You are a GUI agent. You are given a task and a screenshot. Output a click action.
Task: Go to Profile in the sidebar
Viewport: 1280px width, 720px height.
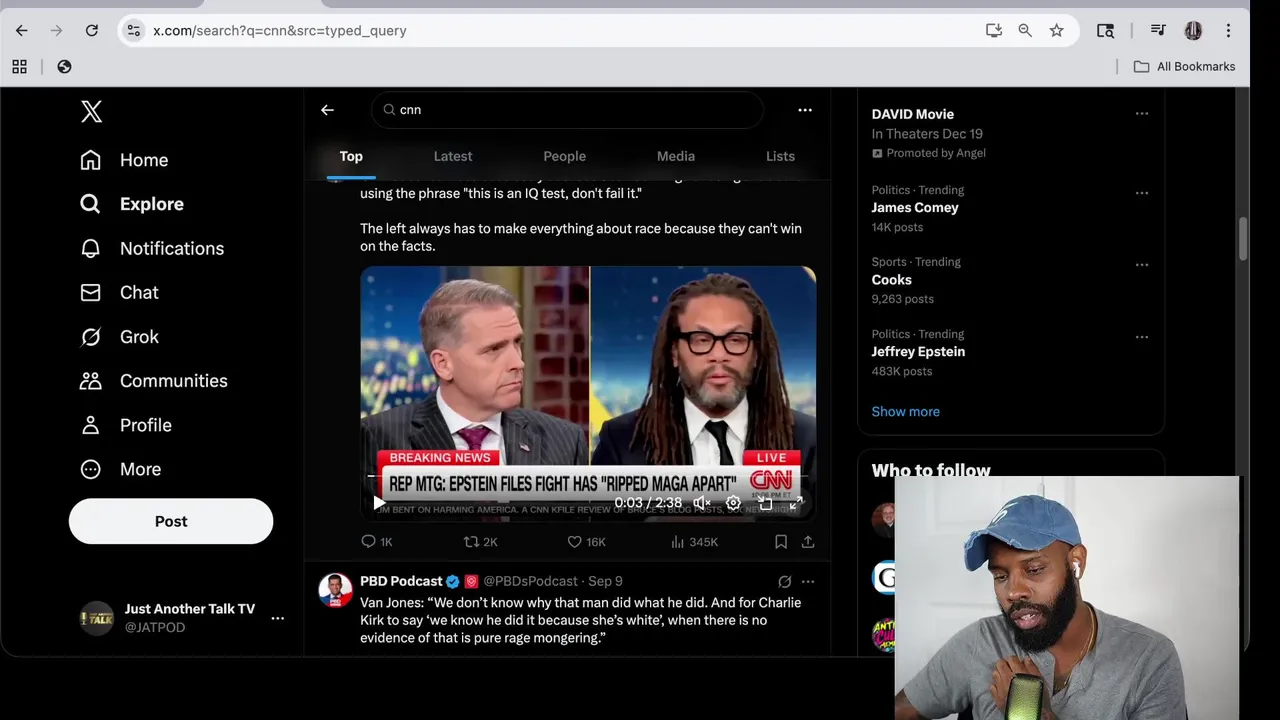[x=125, y=425]
